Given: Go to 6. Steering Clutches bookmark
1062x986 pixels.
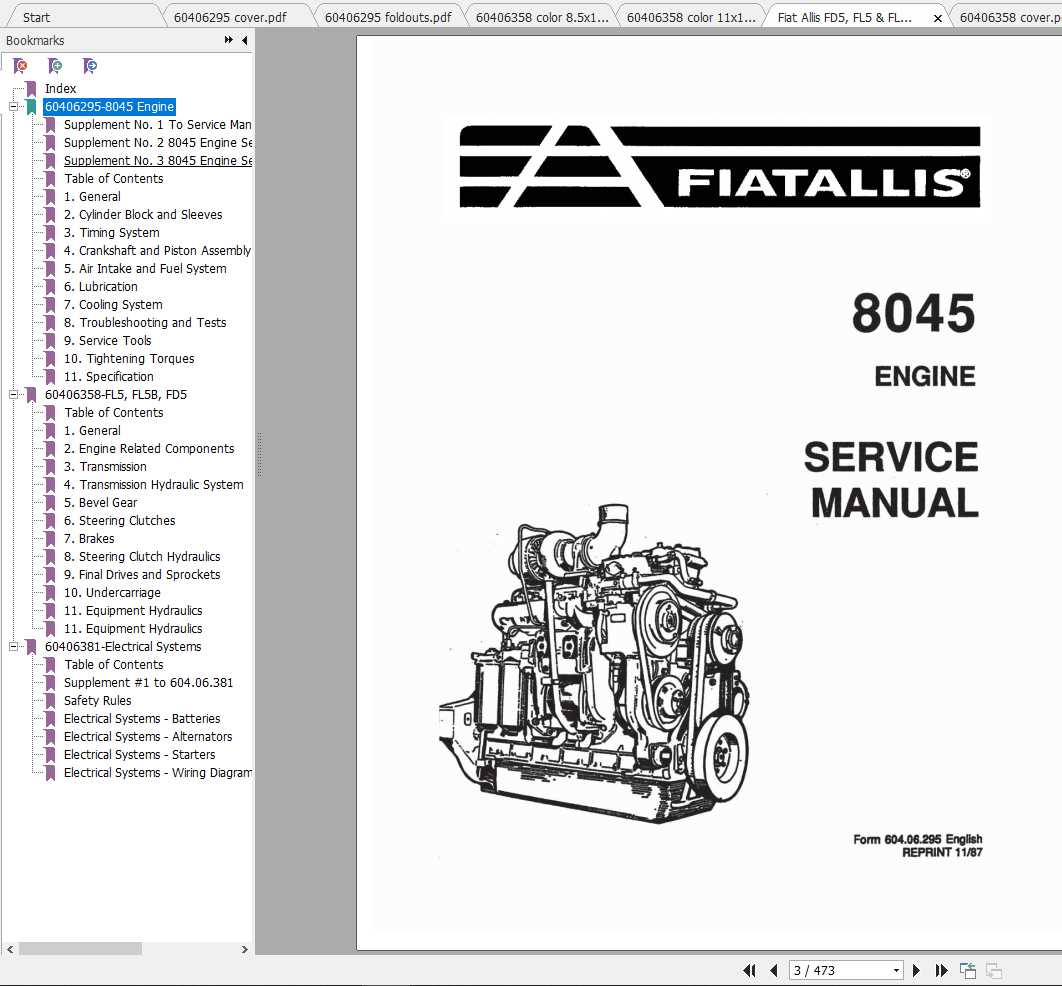Looking at the screenshot, I should (x=119, y=520).
